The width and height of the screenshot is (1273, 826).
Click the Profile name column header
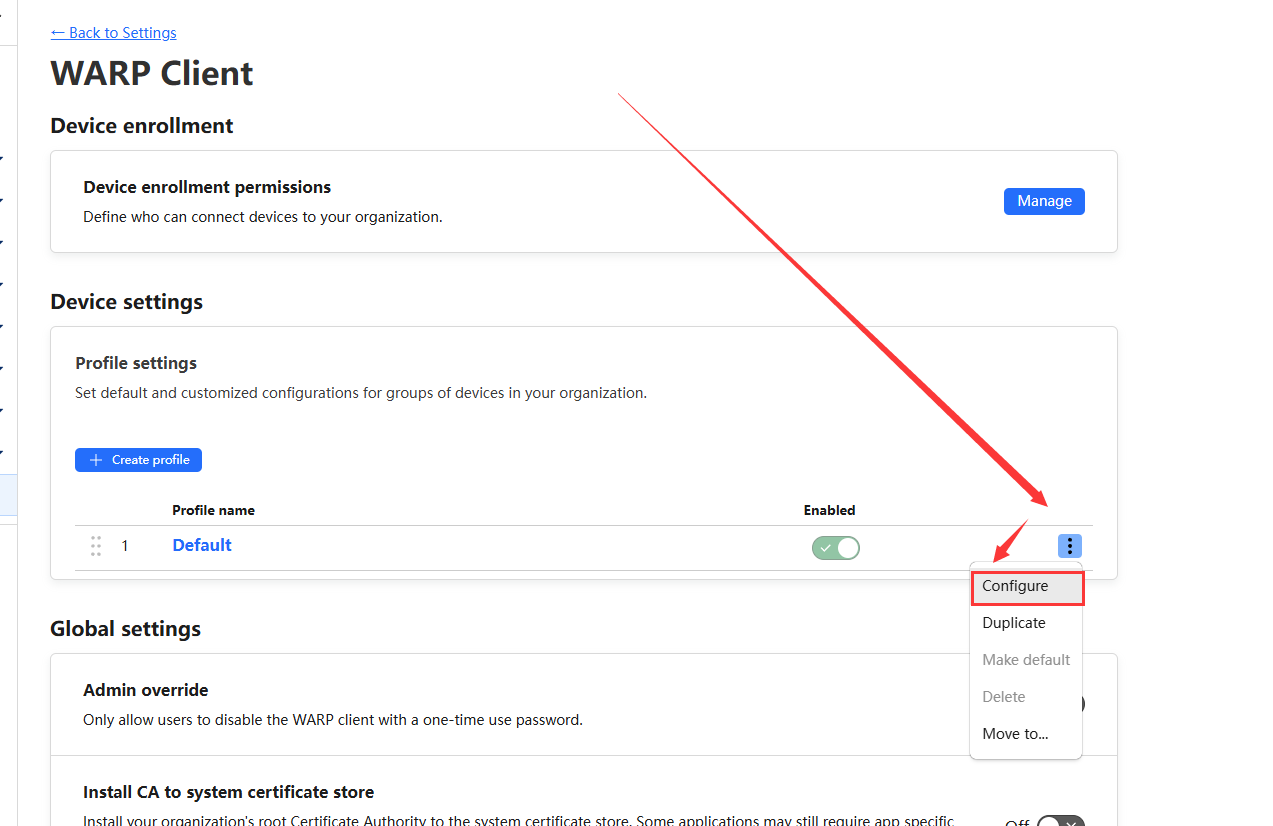(x=213, y=510)
